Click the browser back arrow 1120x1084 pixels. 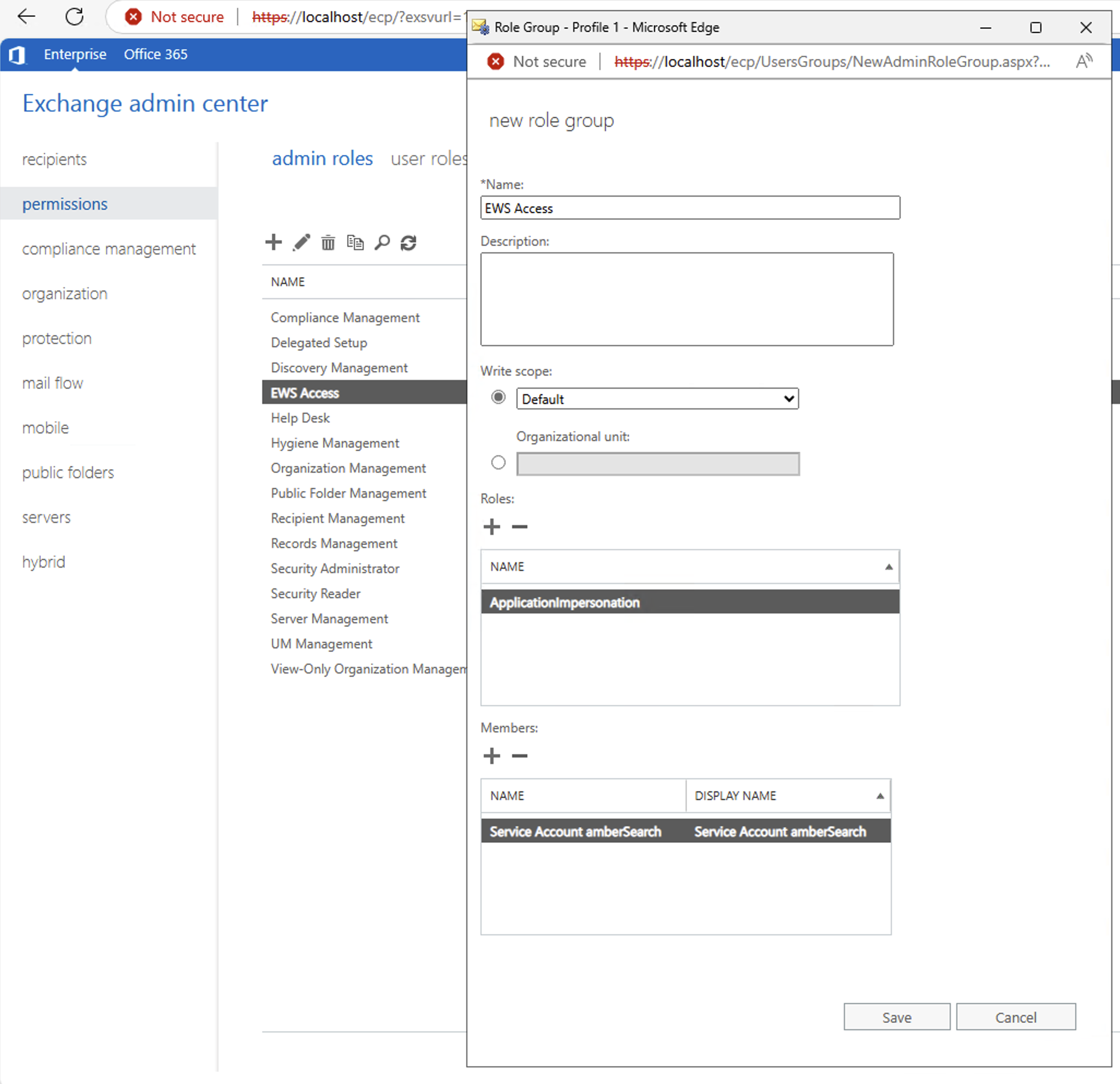coord(27,17)
